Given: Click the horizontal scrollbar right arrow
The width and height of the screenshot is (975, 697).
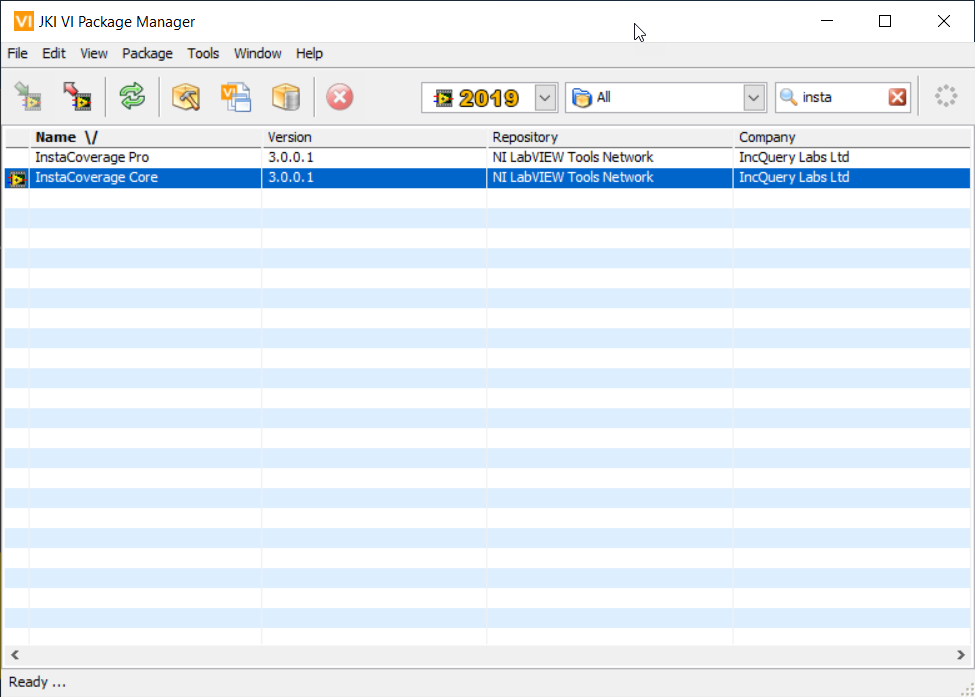Looking at the screenshot, I should (x=961, y=655).
